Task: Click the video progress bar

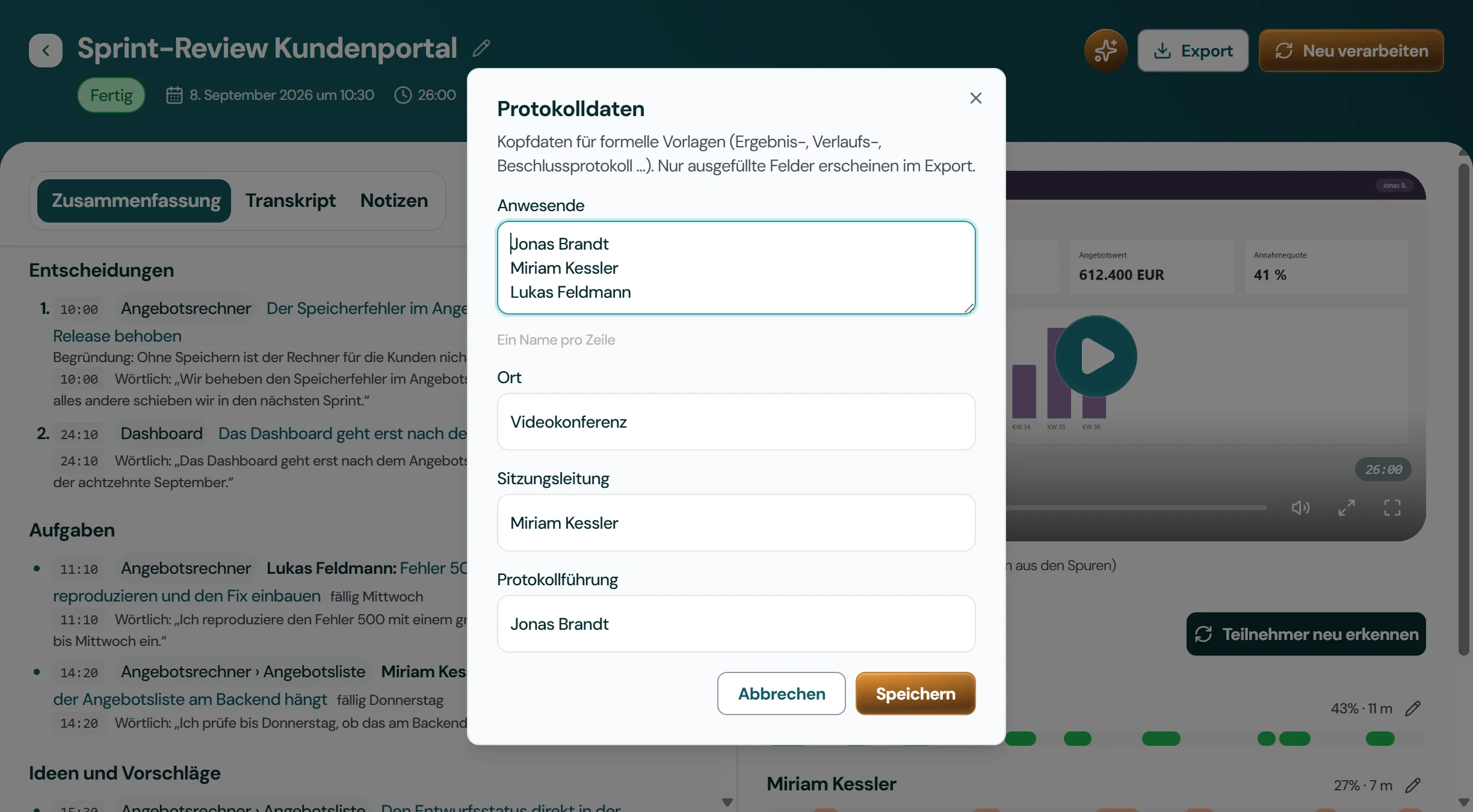Action: pyautogui.click(x=1136, y=508)
